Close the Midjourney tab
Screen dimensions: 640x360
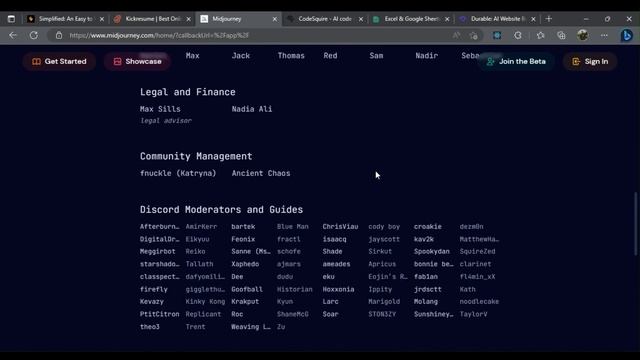[275, 19]
